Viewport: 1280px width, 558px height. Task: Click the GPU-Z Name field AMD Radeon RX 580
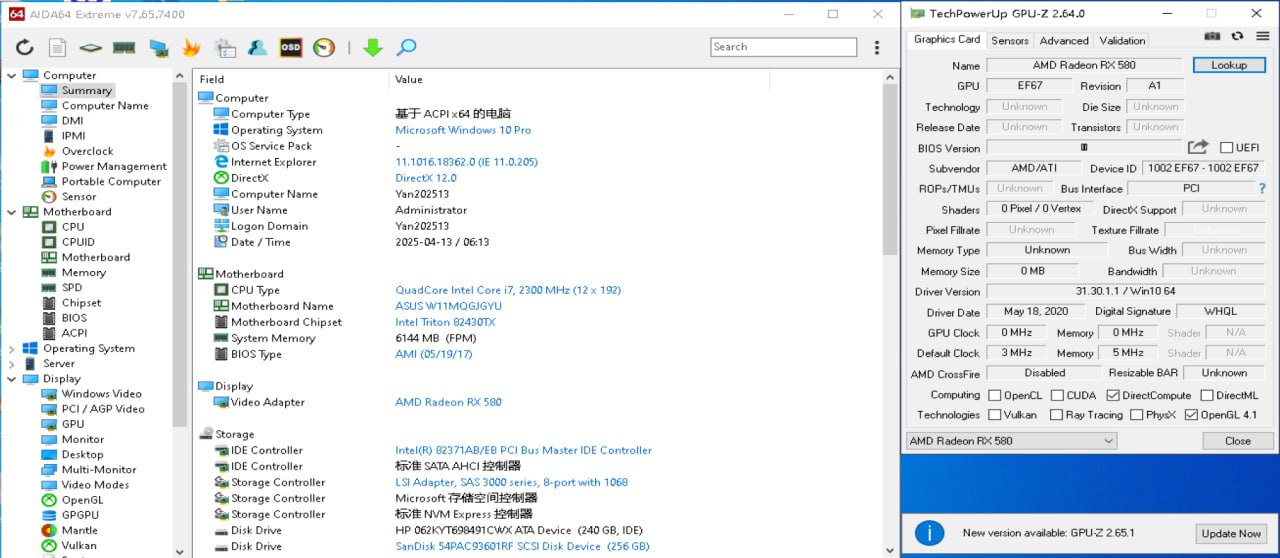click(1084, 65)
